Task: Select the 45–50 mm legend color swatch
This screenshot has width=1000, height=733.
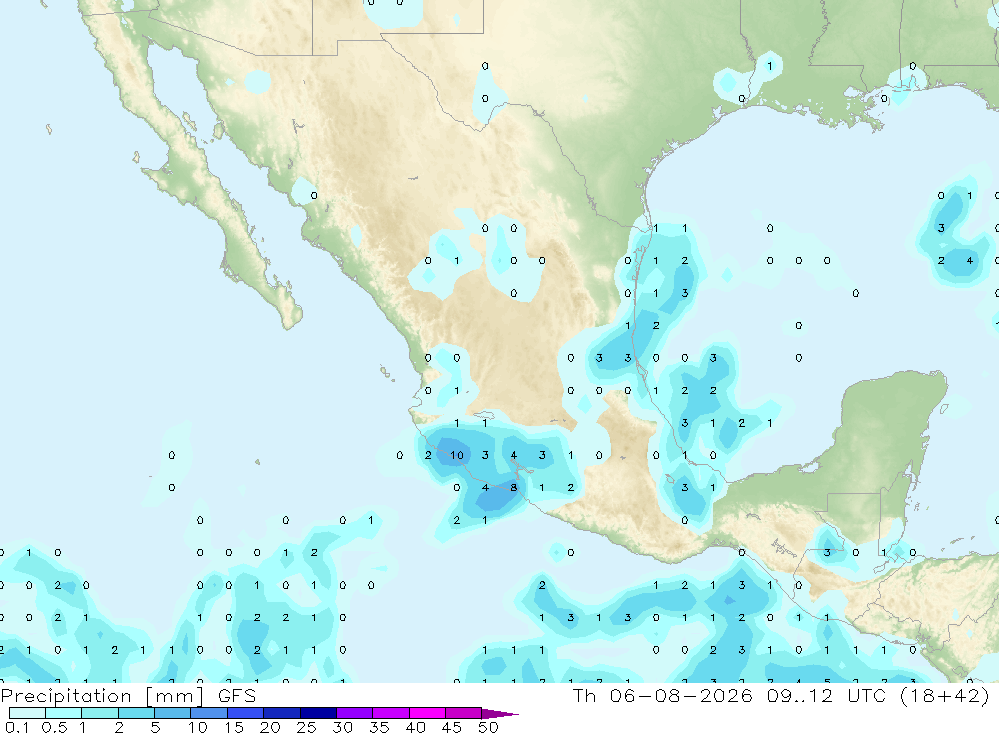Action: point(464,713)
